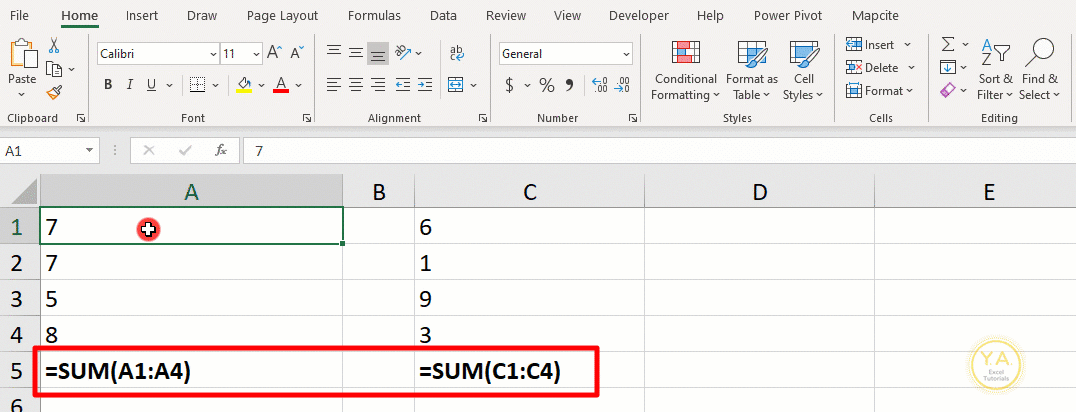The height and width of the screenshot is (412, 1076).
Task: Open the Page Layout tab
Action: [282, 15]
